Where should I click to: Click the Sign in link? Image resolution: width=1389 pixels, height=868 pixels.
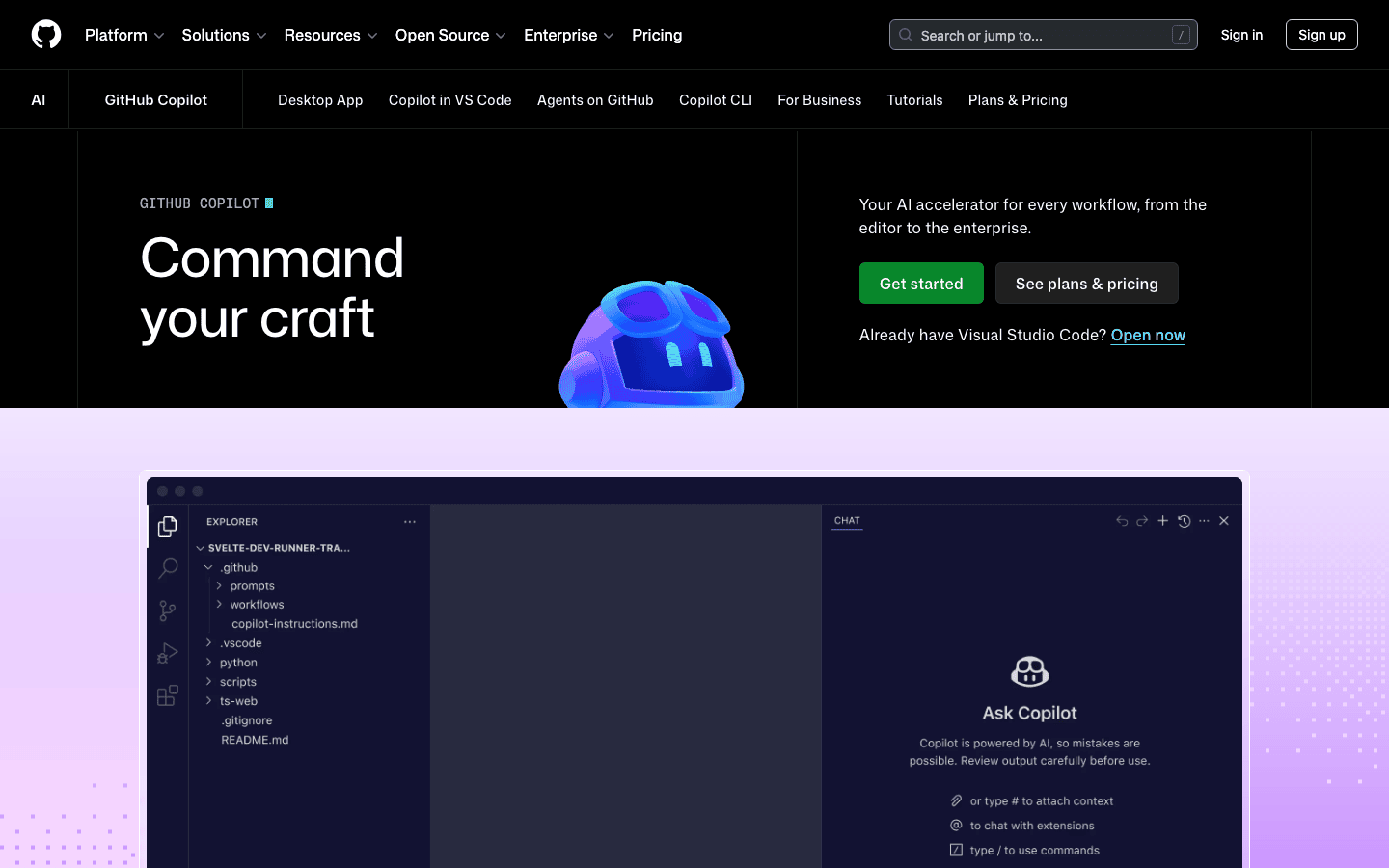1241,35
